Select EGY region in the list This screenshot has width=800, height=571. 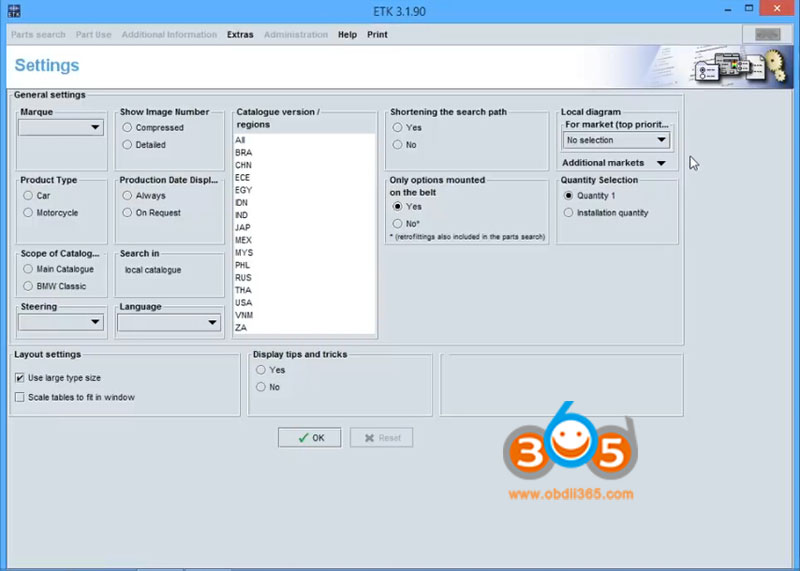[x=305, y=190]
